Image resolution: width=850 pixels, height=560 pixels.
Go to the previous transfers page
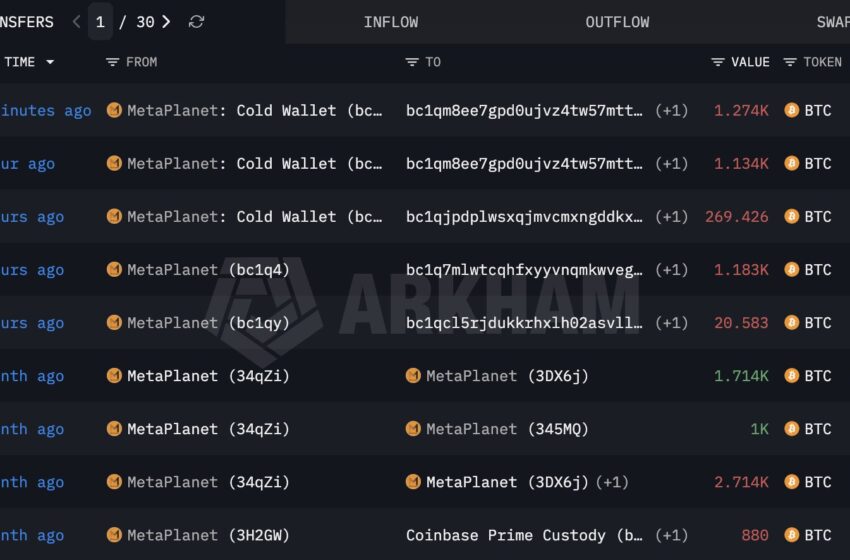tap(76, 22)
